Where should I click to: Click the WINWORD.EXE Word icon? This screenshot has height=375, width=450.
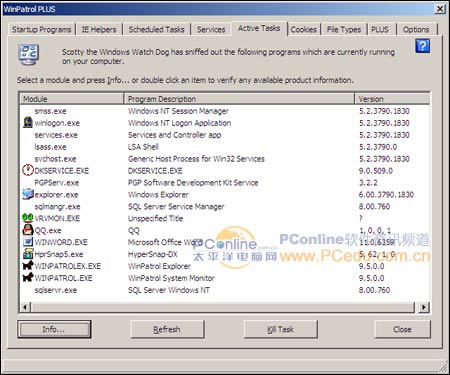[x=28, y=242]
